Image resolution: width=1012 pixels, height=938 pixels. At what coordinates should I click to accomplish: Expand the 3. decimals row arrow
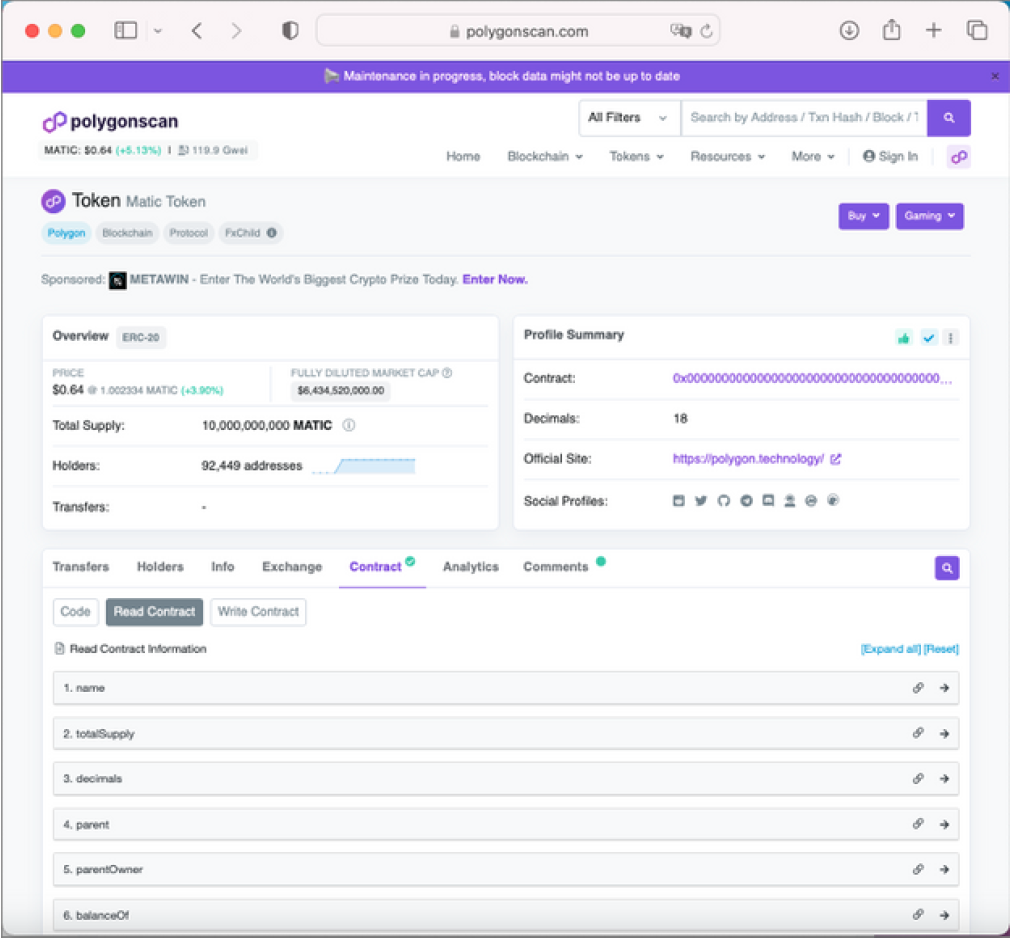[944, 779]
